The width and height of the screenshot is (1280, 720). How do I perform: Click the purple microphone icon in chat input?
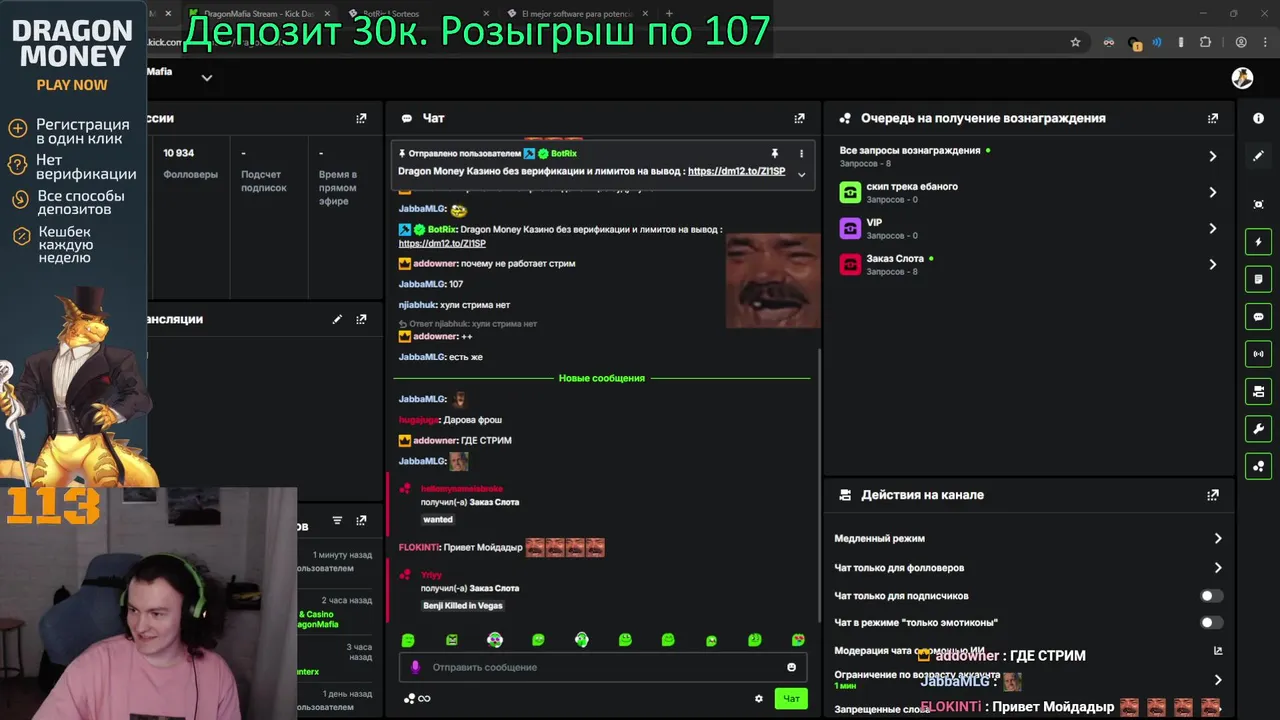pos(416,667)
